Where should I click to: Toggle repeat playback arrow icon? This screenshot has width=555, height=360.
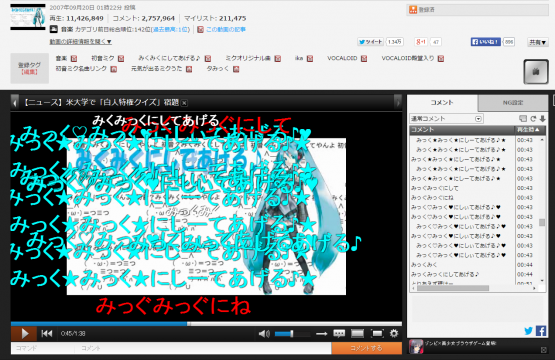click(x=321, y=333)
